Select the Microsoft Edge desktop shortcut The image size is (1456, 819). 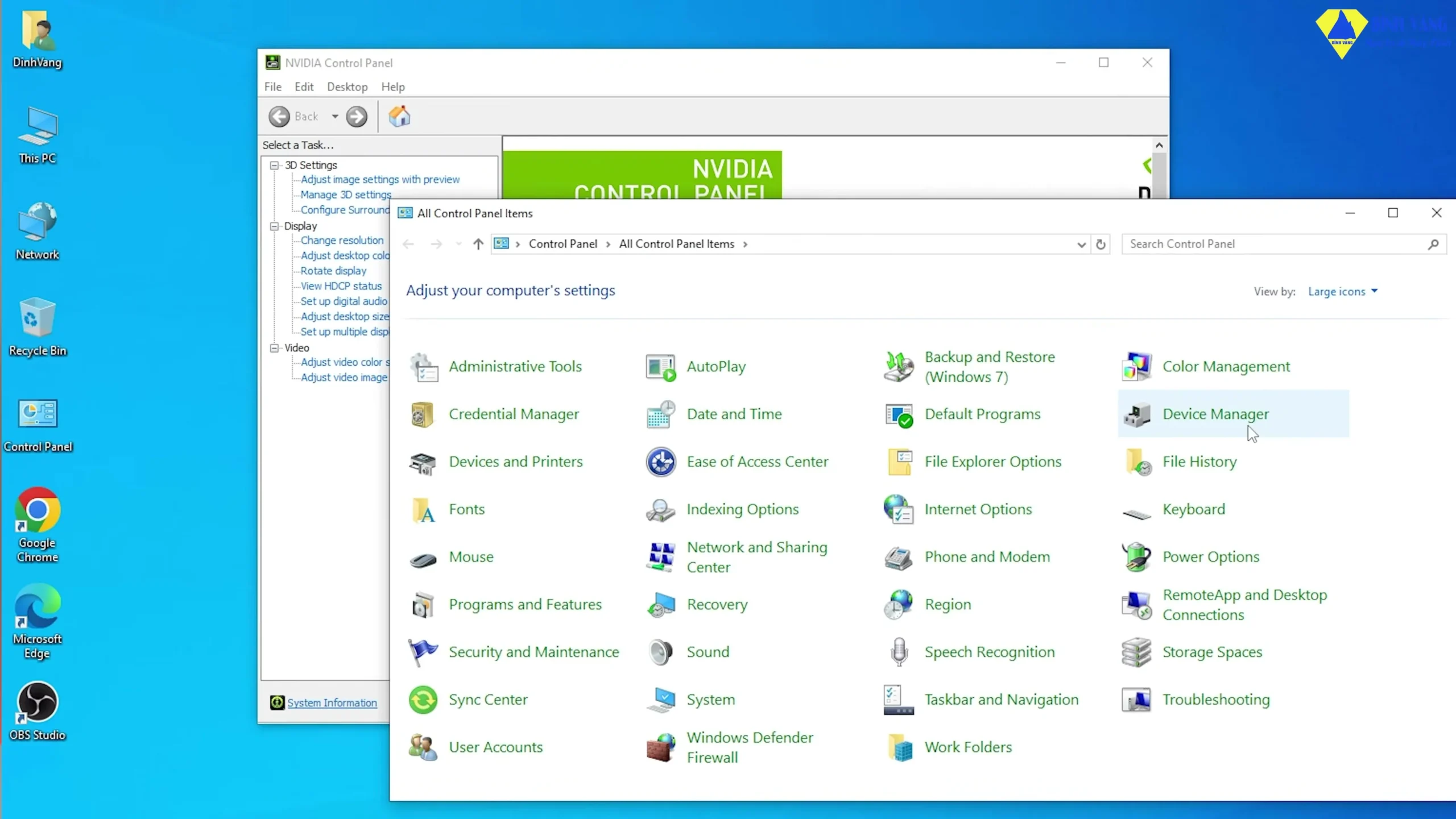(38, 621)
